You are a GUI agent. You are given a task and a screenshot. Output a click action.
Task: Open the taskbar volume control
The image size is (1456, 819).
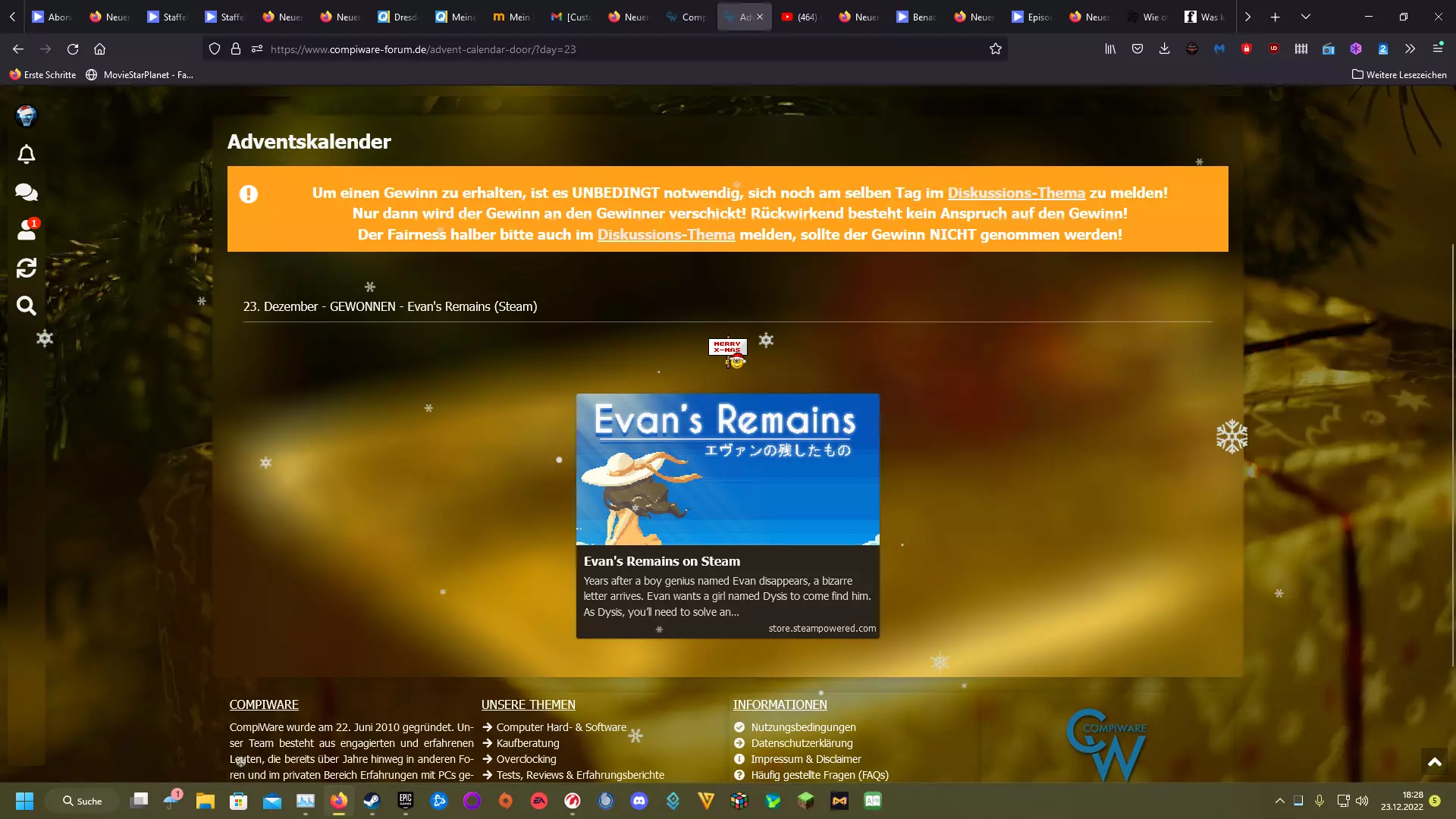(1362, 801)
